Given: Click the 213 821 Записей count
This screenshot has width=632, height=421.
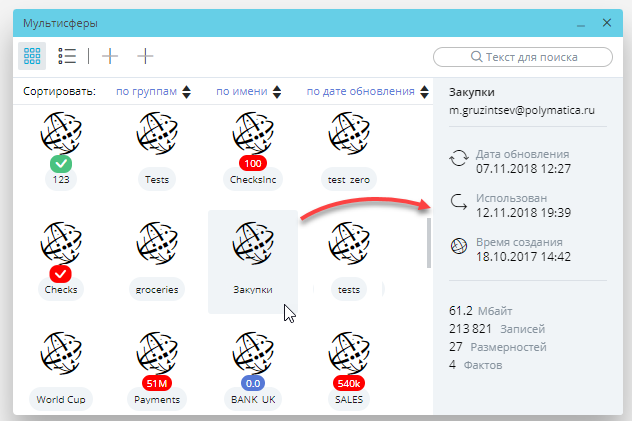Looking at the screenshot, I should 497,329.
